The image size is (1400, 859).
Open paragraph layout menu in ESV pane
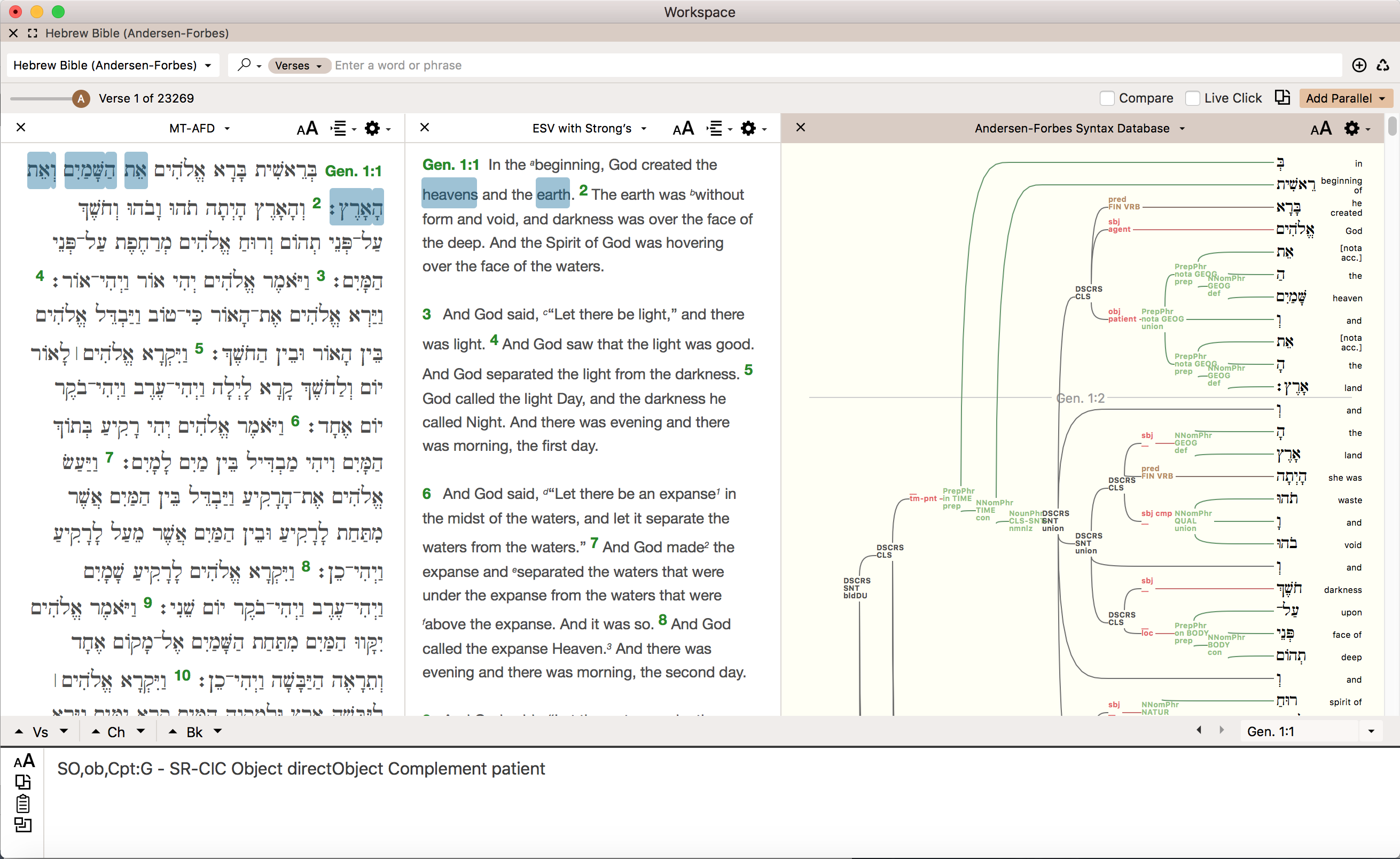719,128
